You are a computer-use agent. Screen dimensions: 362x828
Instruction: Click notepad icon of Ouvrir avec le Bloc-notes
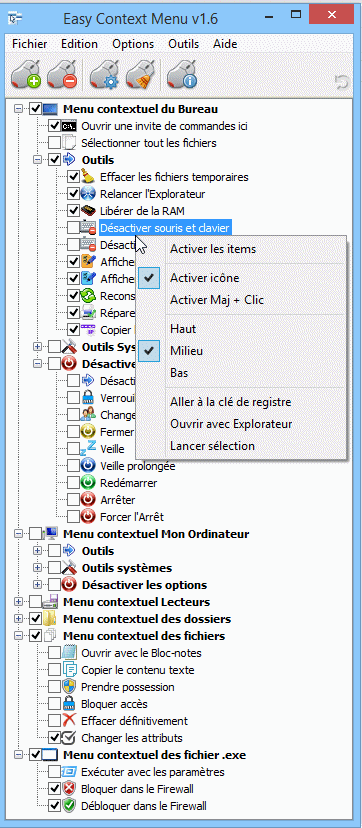[x=70, y=653]
